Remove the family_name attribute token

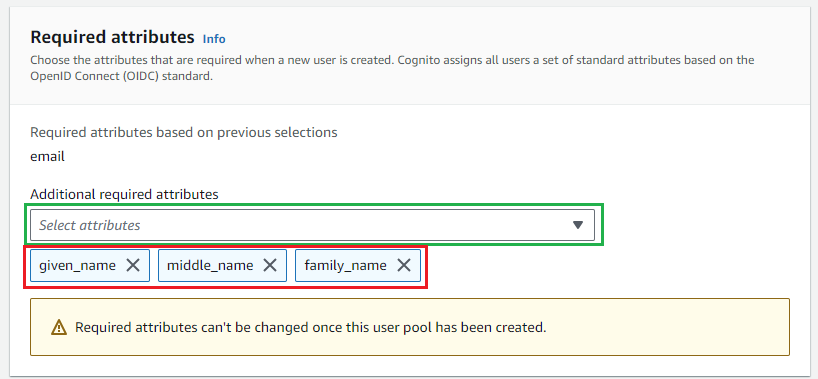click(404, 266)
